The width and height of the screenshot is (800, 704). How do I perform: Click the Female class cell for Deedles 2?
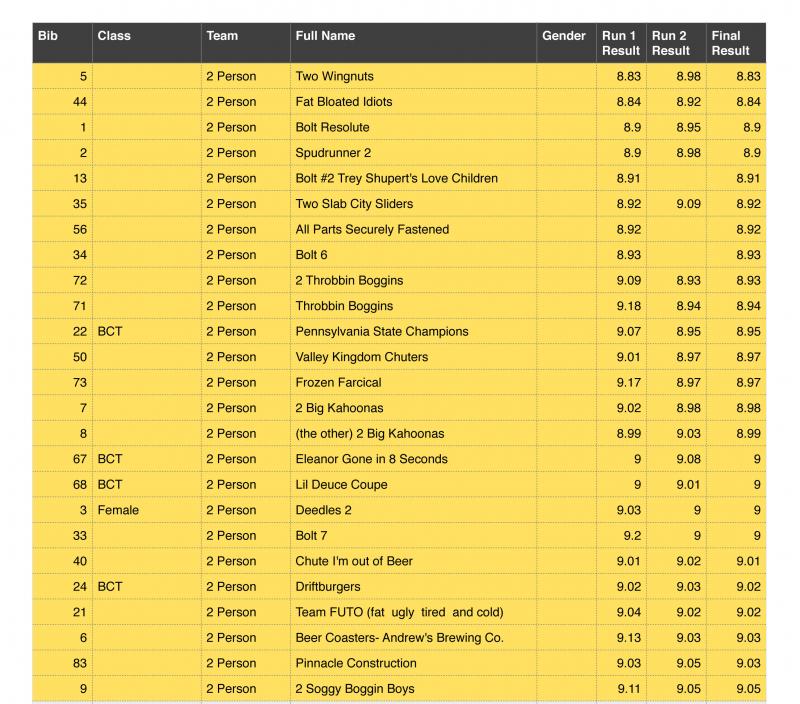click(147, 510)
